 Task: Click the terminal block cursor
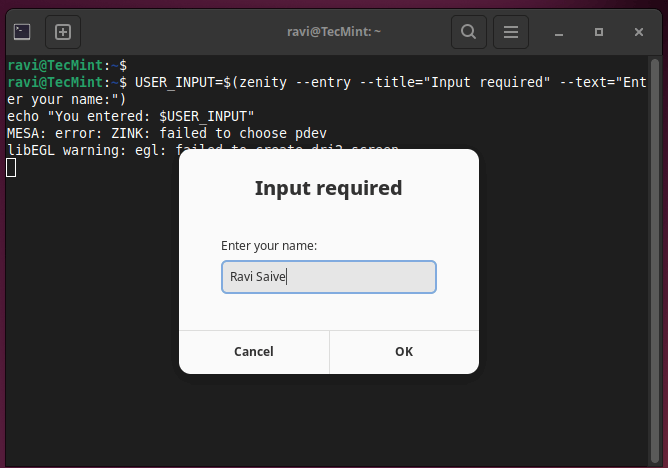(x=11, y=167)
